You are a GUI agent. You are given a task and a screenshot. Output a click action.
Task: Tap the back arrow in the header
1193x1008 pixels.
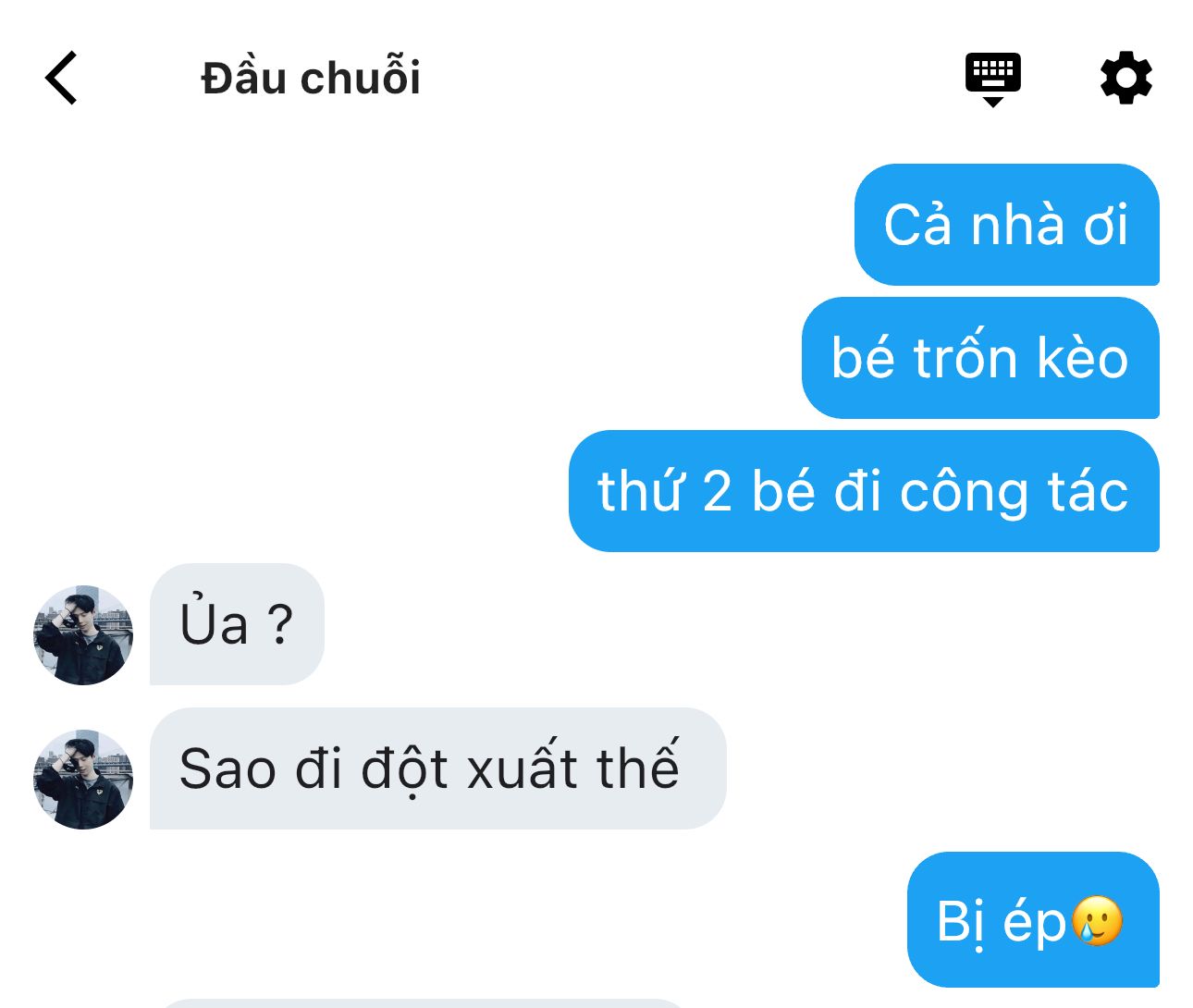[x=61, y=78]
